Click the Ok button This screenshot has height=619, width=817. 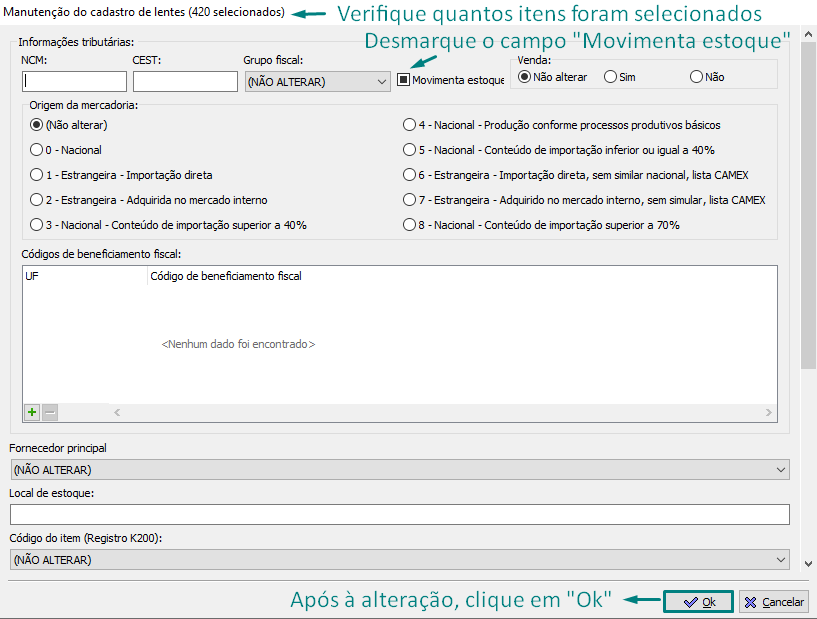coord(698,602)
